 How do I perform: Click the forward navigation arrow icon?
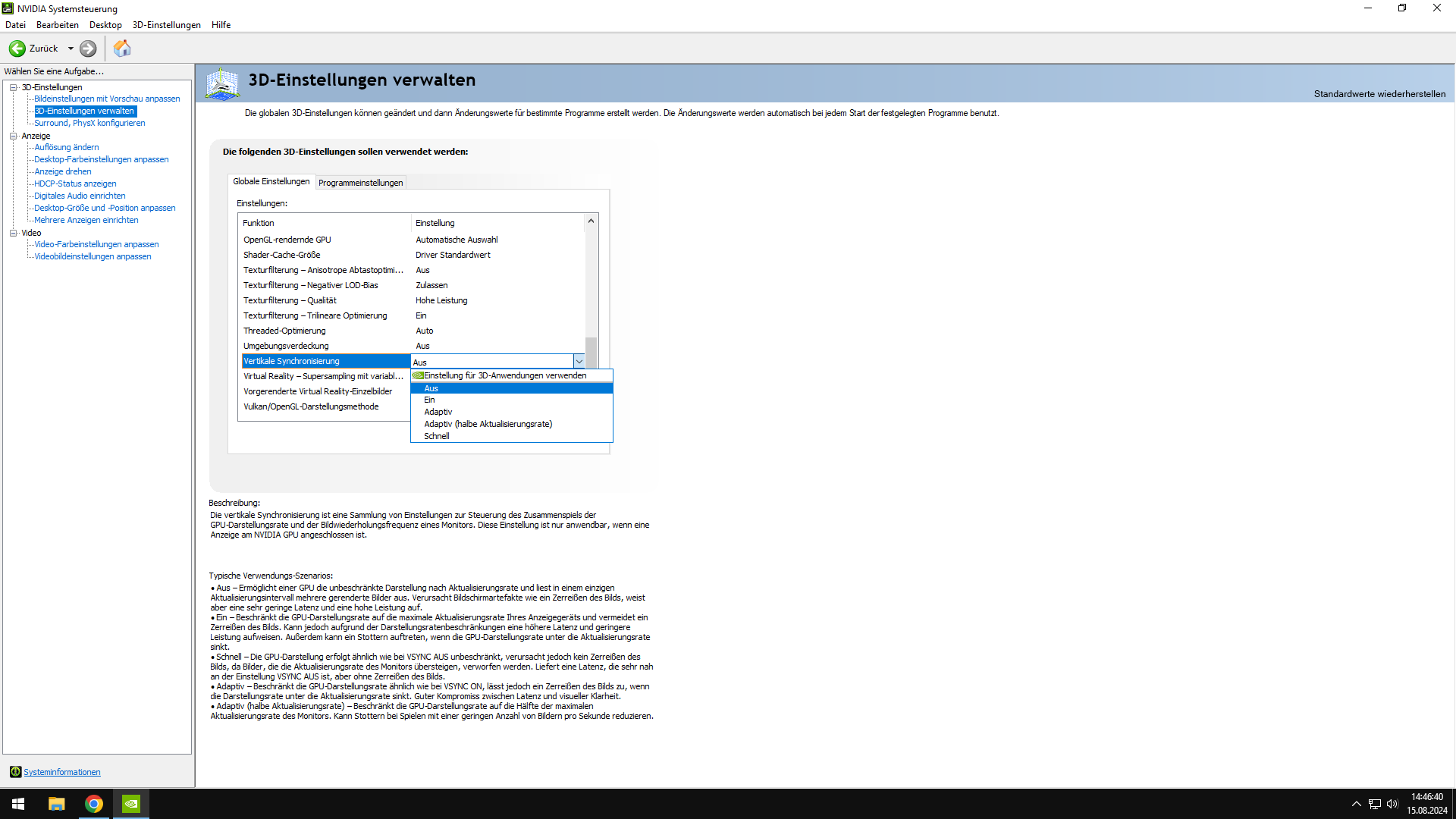point(88,49)
